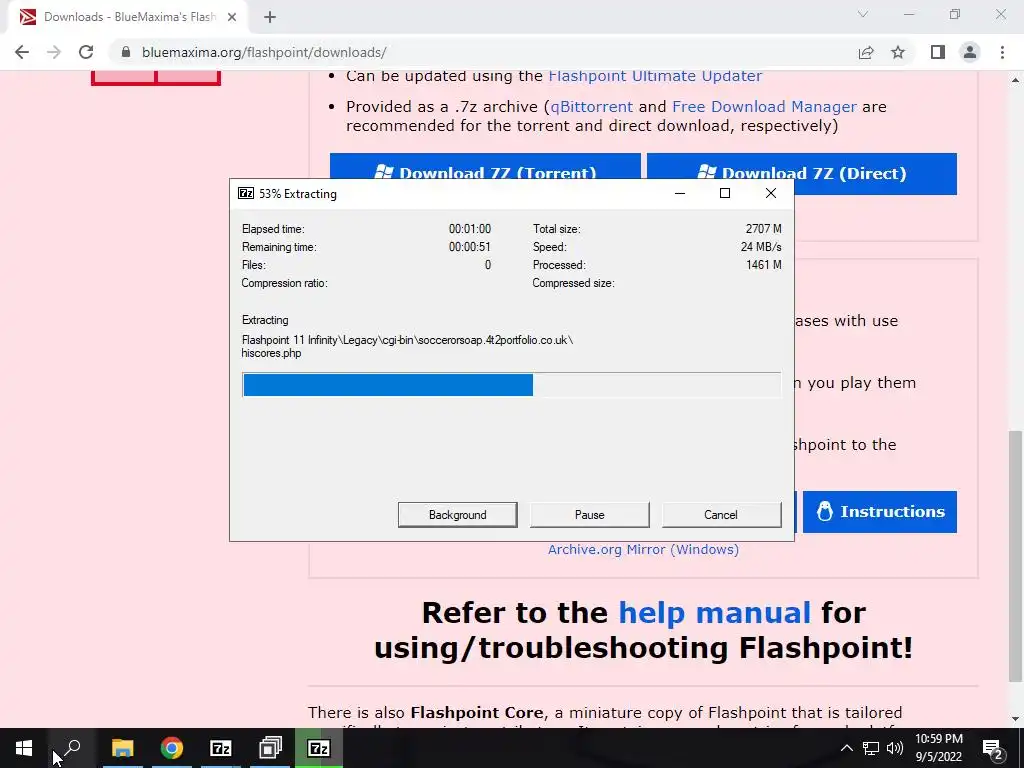
Task: Open the Free Download Manager link
Action: [764, 106]
